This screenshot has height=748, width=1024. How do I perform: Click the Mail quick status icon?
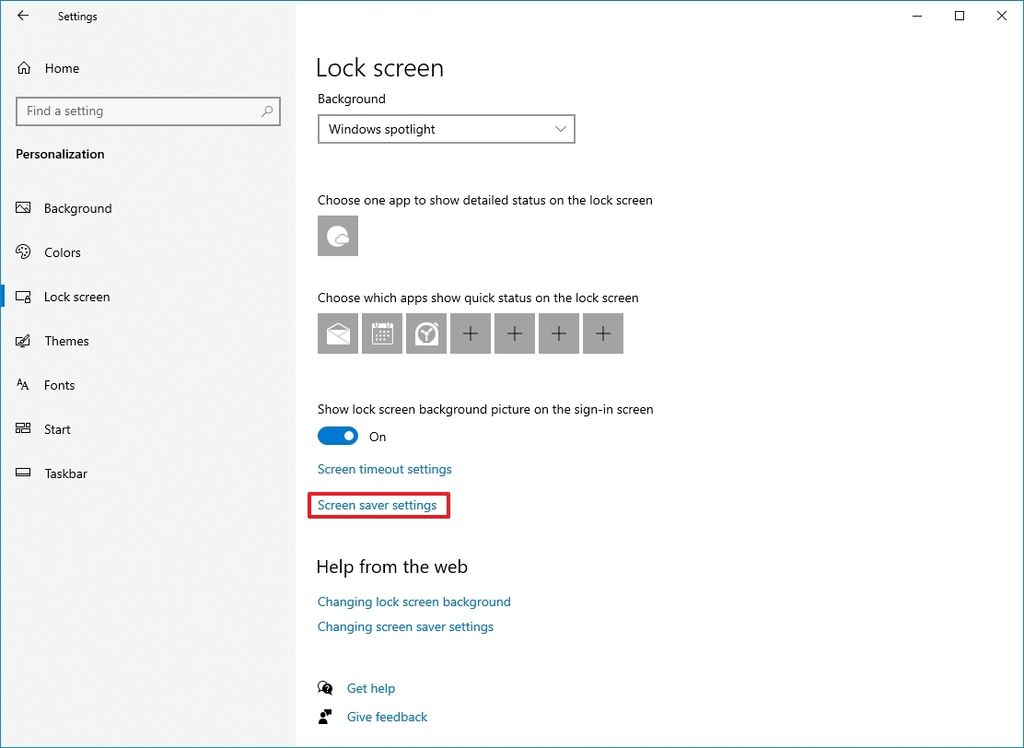337,333
